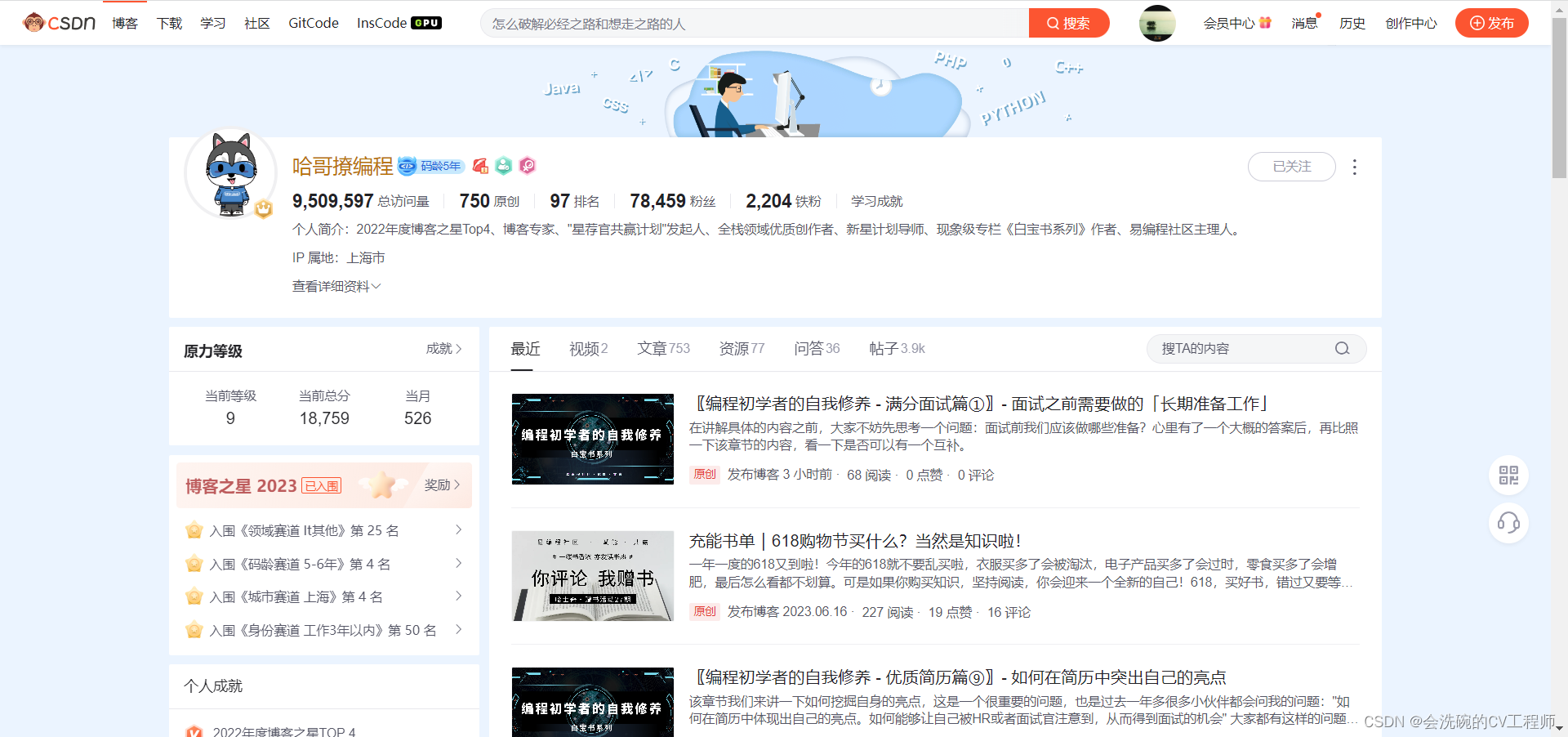Click the green medal badge icon
The image size is (1568, 737).
[x=504, y=166]
